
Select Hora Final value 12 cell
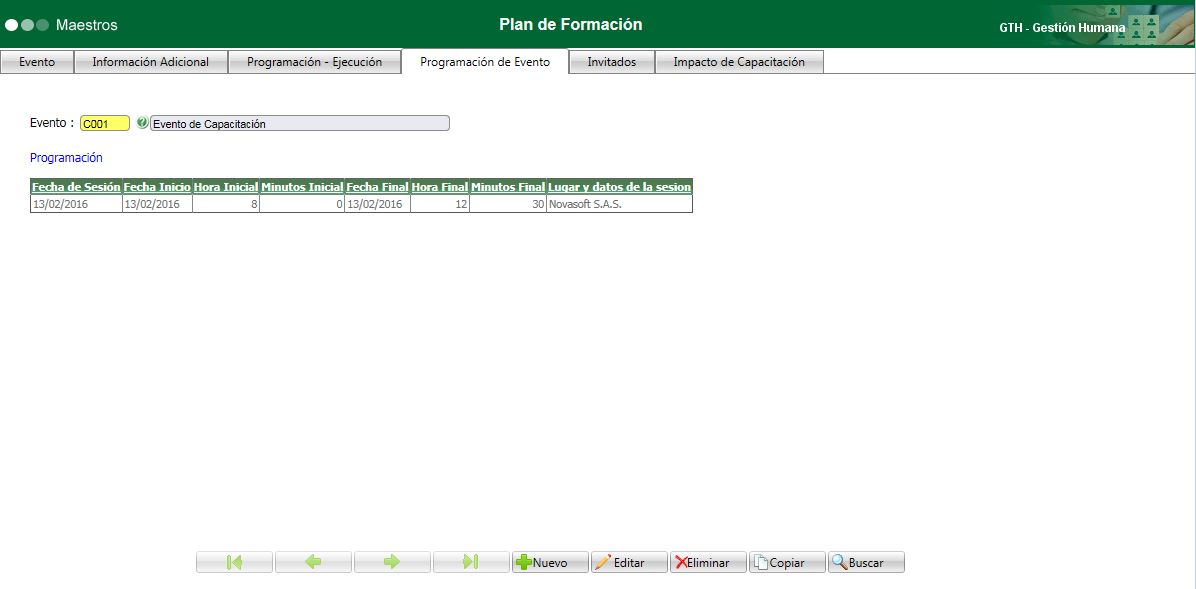coord(439,204)
